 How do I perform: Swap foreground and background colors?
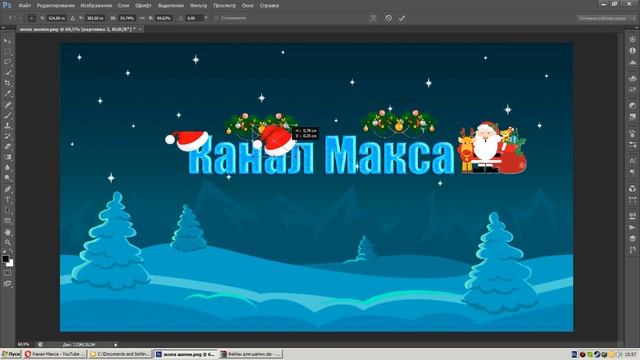tap(11, 251)
